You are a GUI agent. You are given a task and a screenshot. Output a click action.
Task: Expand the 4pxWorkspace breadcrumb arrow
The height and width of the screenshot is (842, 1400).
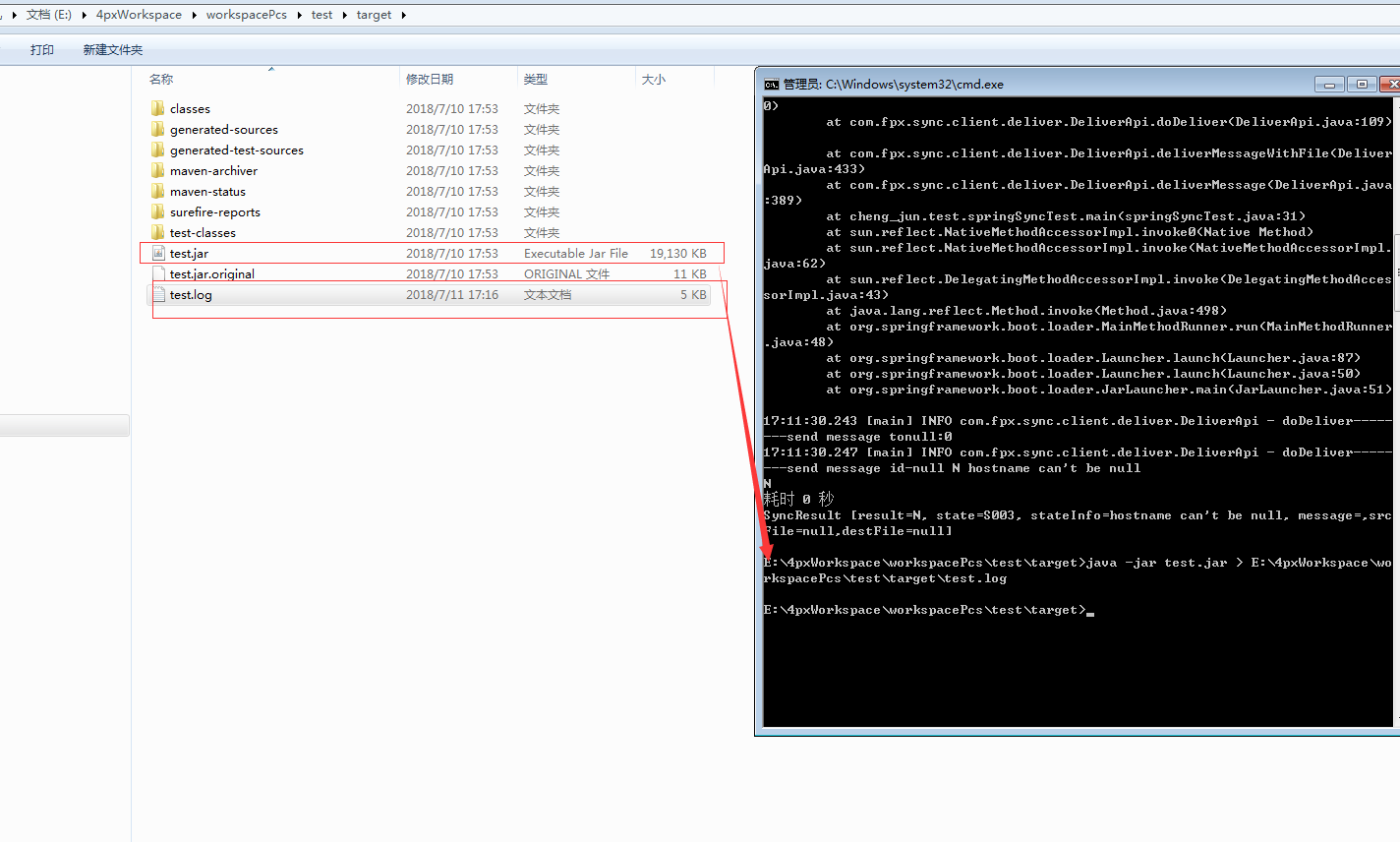pyautogui.click(x=194, y=15)
